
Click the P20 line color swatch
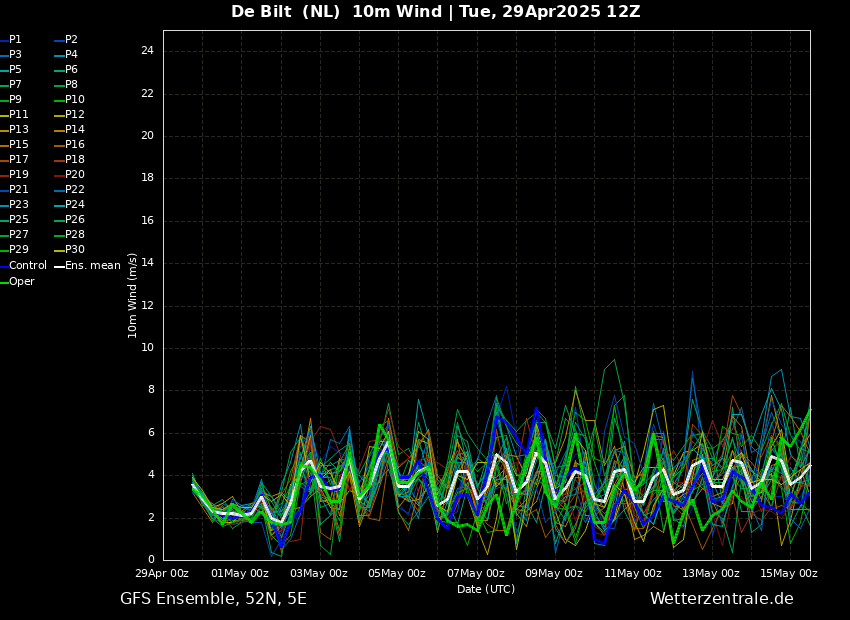pos(59,175)
